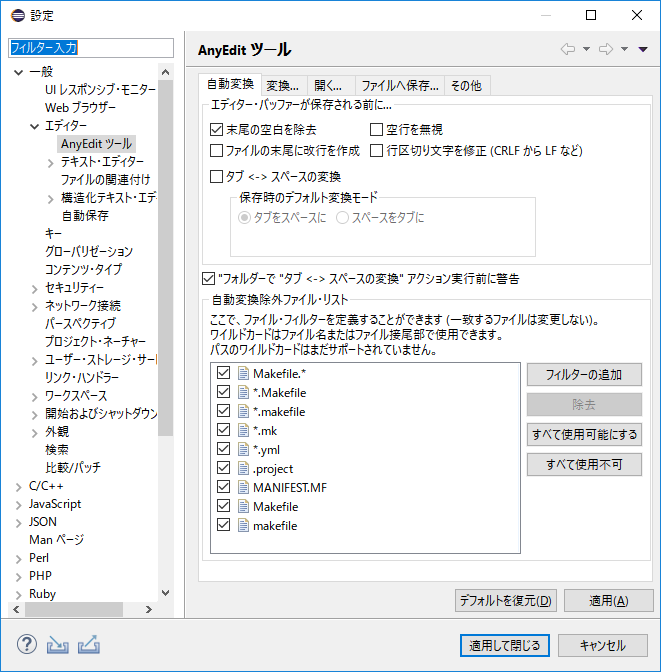Select キー in the tree

coord(53,234)
